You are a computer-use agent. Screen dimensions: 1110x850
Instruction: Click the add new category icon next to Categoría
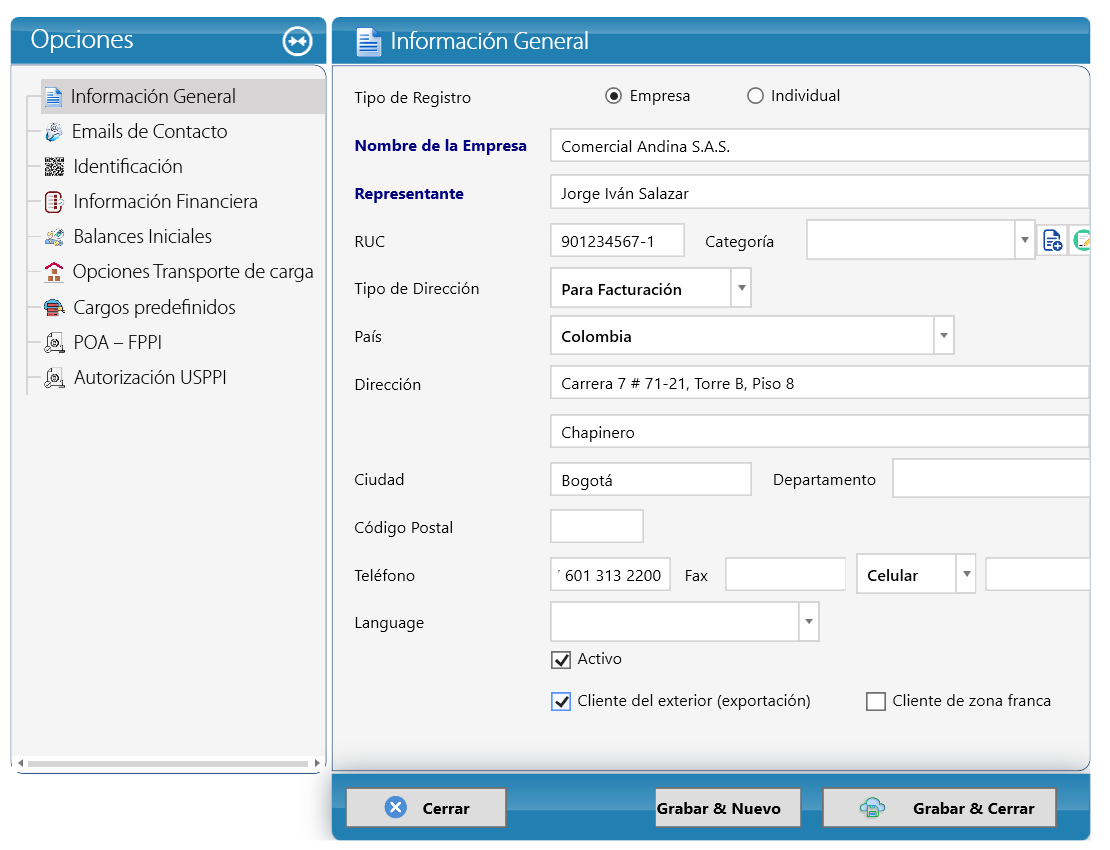coord(1053,241)
